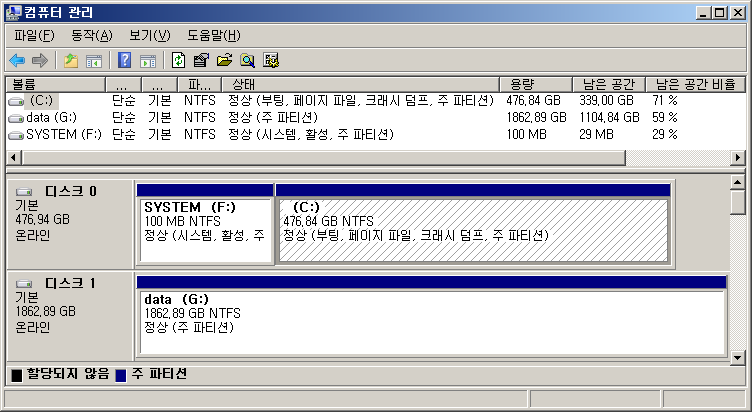Click the navy 주 파티션 legend swatch
This screenshot has width=752, height=412.
click(121, 376)
